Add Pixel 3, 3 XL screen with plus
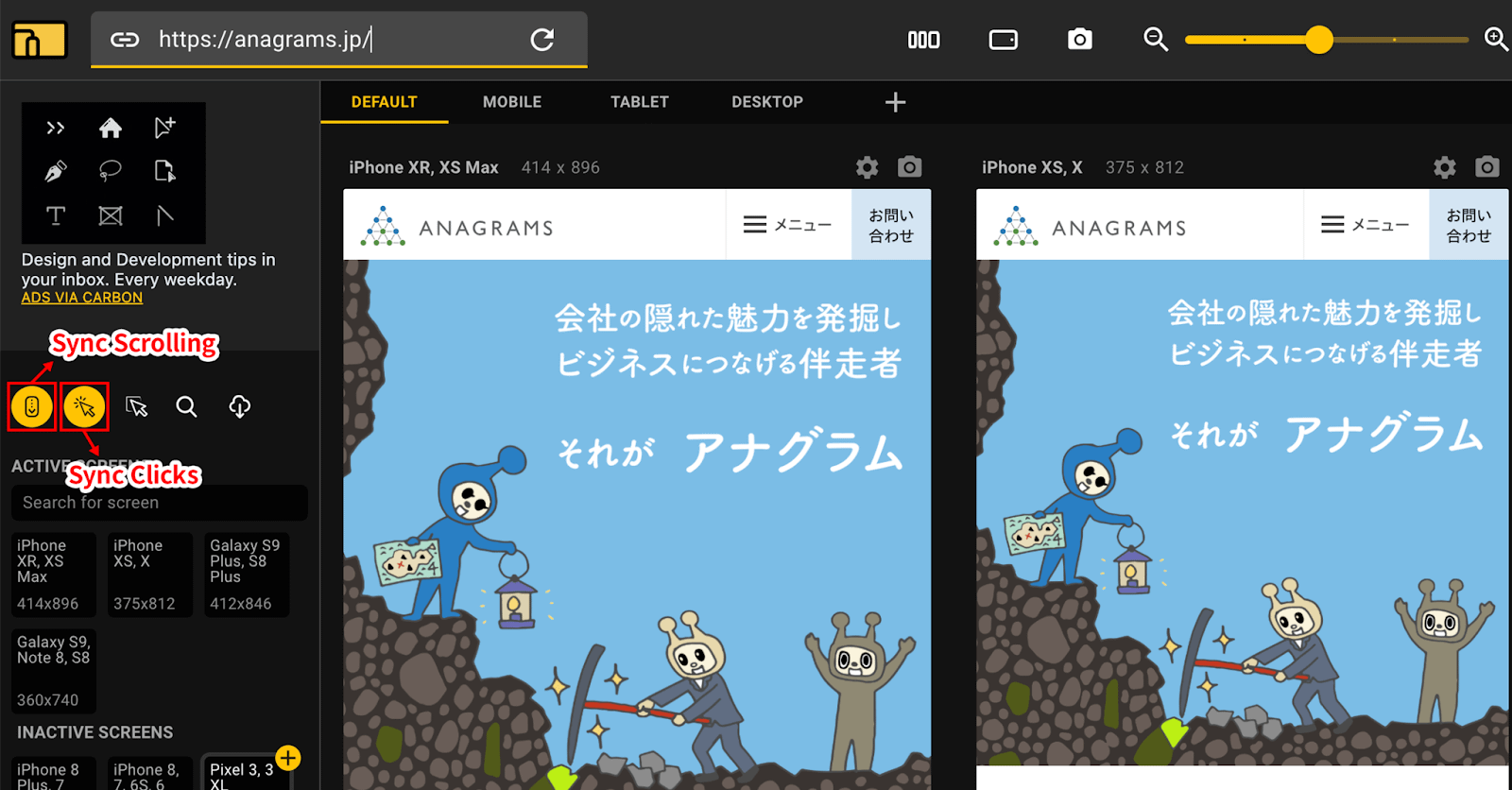The image size is (1512, 790). (288, 758)
